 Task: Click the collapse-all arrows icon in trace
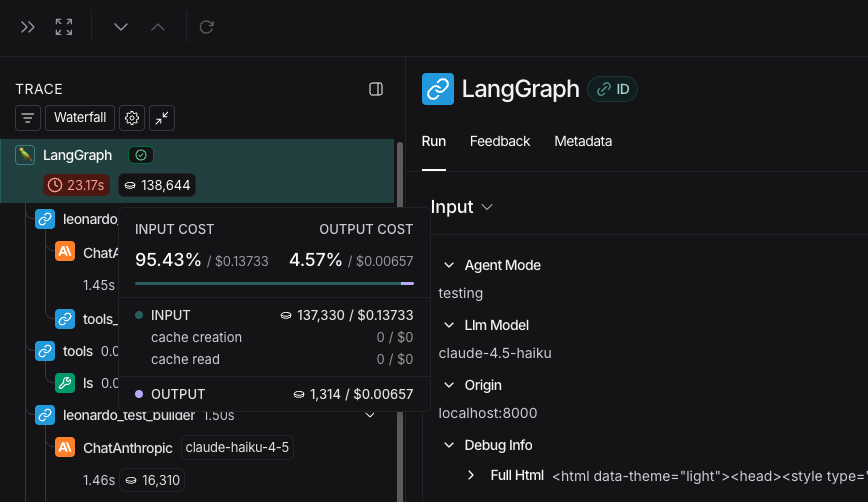coord(162,118)
